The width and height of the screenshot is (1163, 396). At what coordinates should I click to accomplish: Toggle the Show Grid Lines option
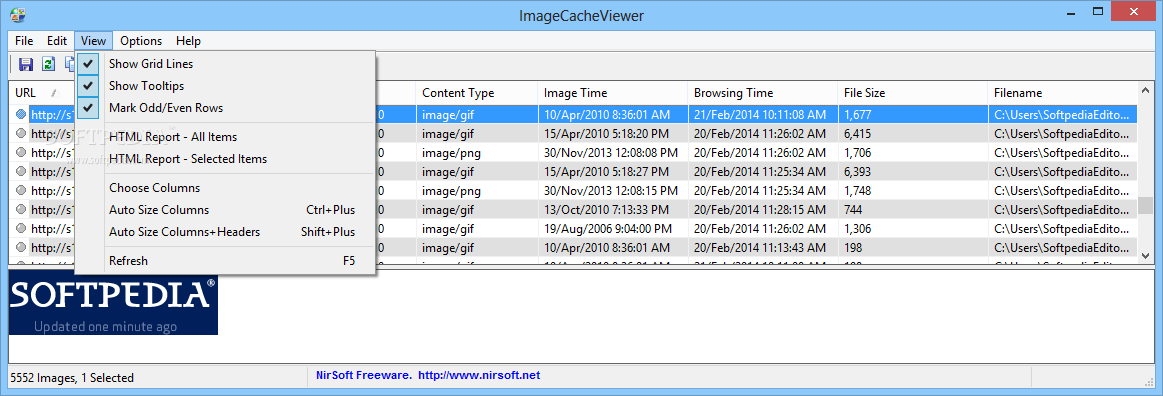(x=225, y=64)
